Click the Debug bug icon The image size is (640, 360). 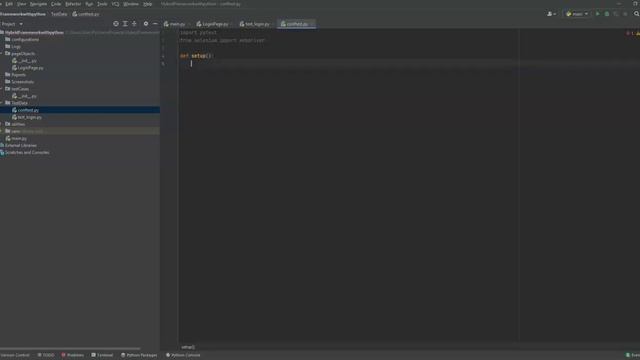tap(607, 14)
